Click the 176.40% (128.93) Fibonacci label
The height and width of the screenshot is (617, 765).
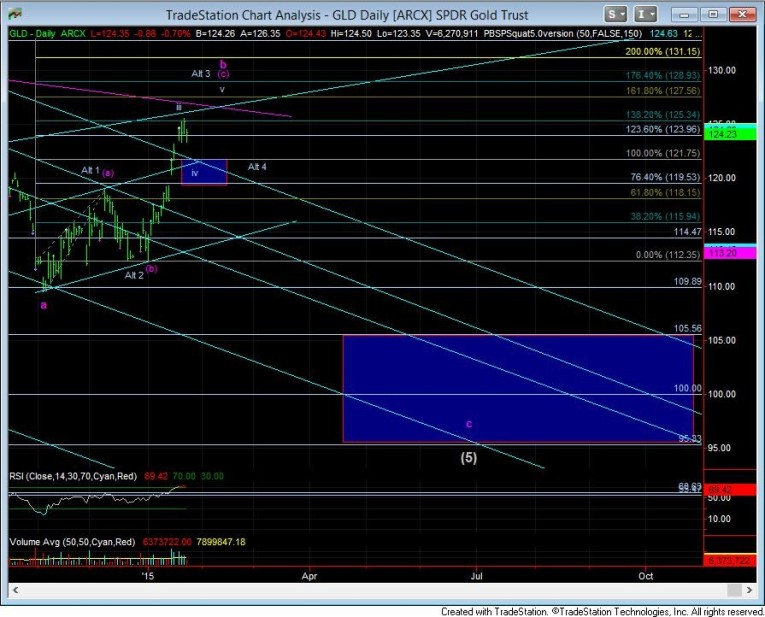pyautogui.click(x=663, y=75)
